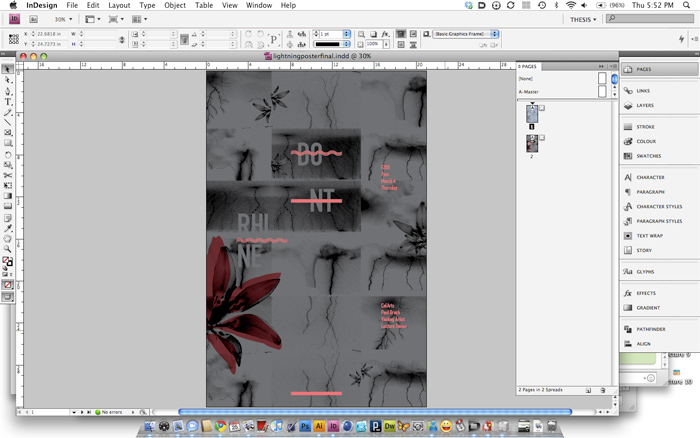Open the Layout menu

tap(119, 5)
